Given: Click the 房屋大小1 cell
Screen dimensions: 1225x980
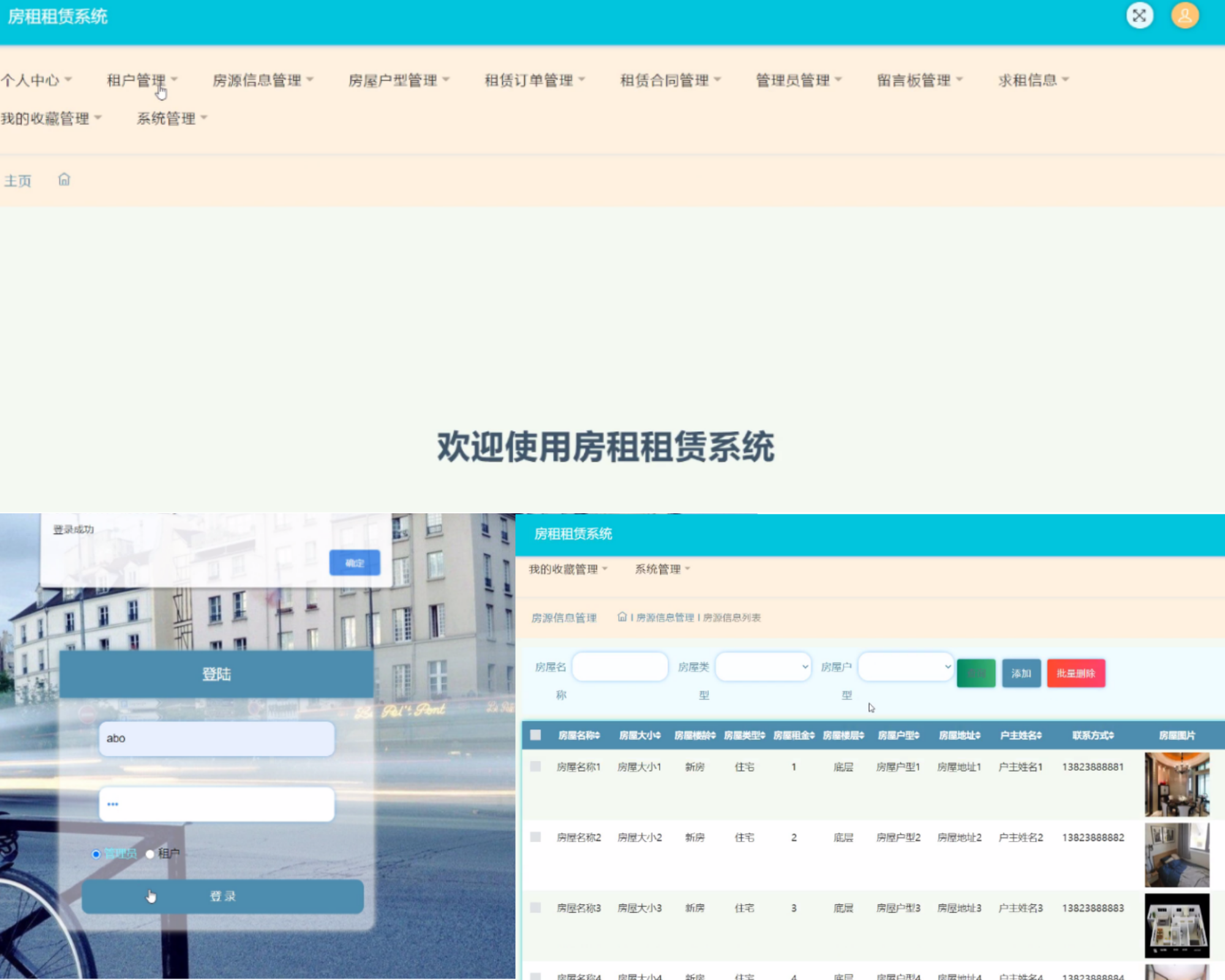Looking at the screenshot, I should click(x=639, y=767).
